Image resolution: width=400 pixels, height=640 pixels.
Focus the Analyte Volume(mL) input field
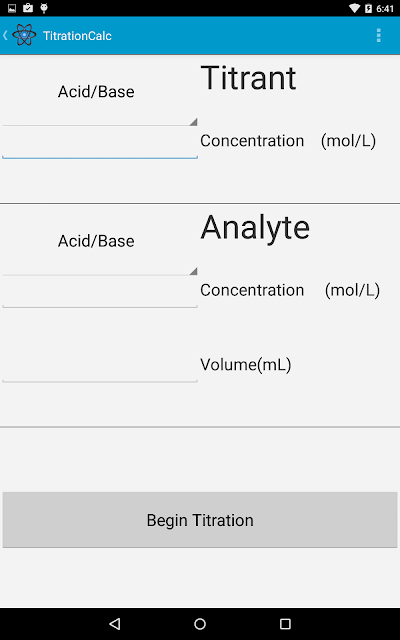point(100,366)
